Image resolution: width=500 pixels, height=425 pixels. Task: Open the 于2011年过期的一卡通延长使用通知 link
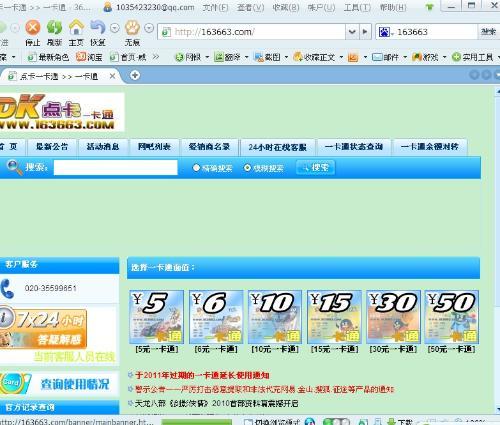click(202, 375)
